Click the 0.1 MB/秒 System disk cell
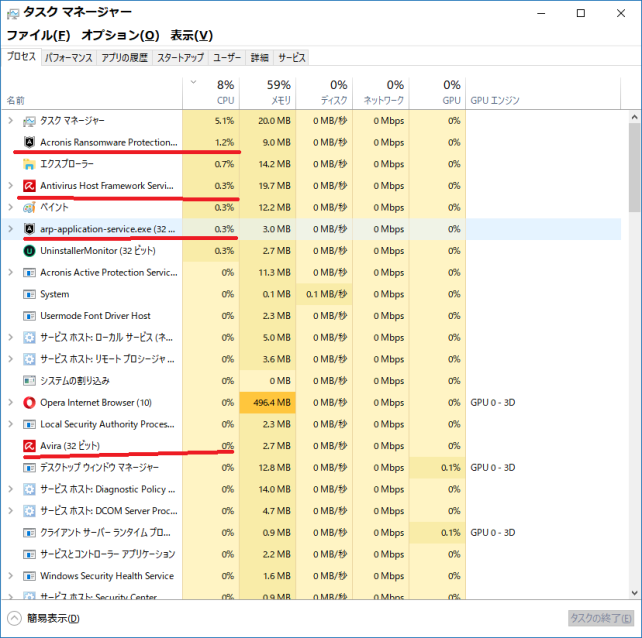 click(324, 294)
